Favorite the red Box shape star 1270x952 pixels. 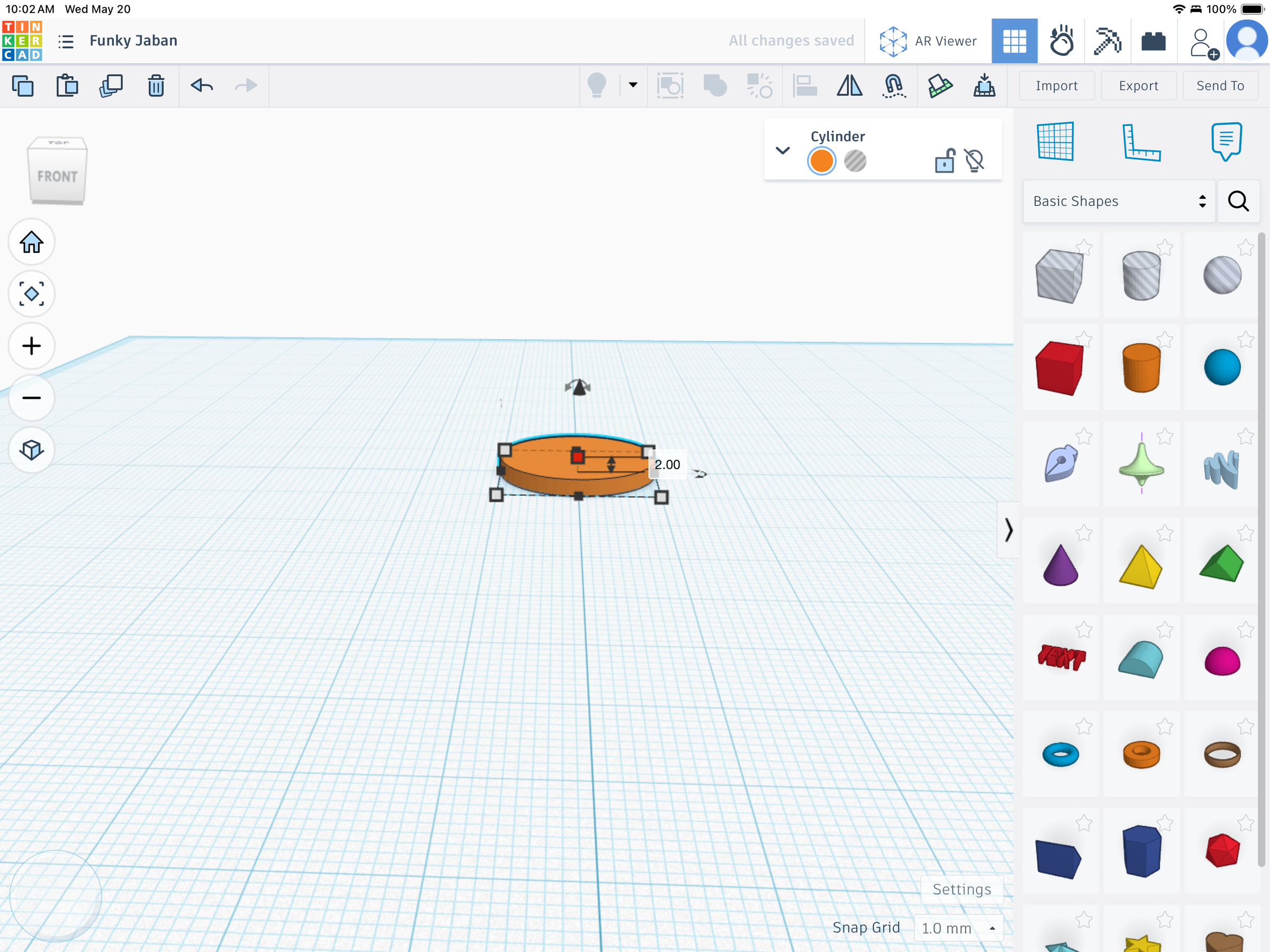[1084, 340]
